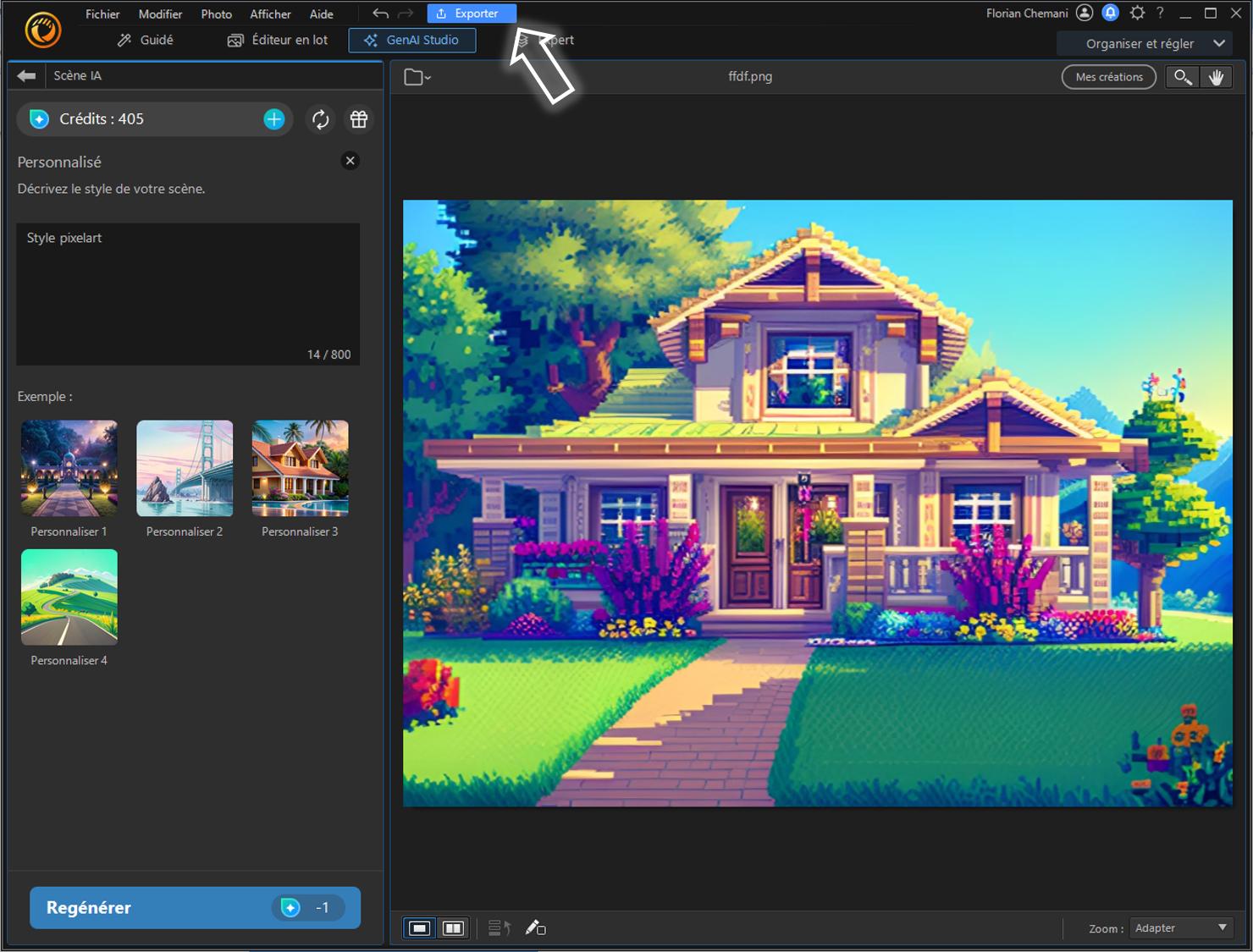This screenshot has height=952, width=1253.
Task: Switch to side-by-side compare view
Action: [x=453, y=928]
